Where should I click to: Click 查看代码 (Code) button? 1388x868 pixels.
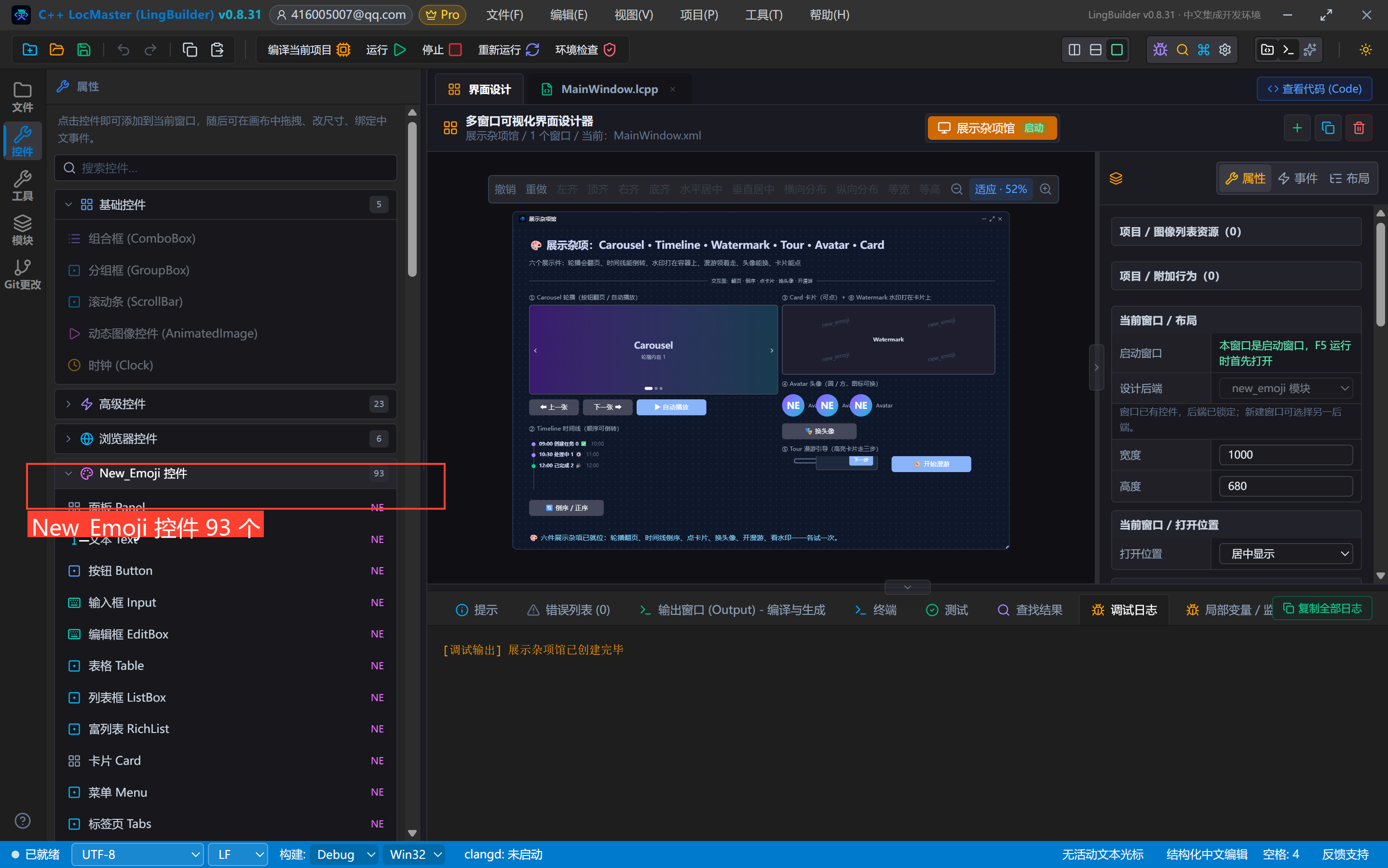click(x=1314, y=89)
